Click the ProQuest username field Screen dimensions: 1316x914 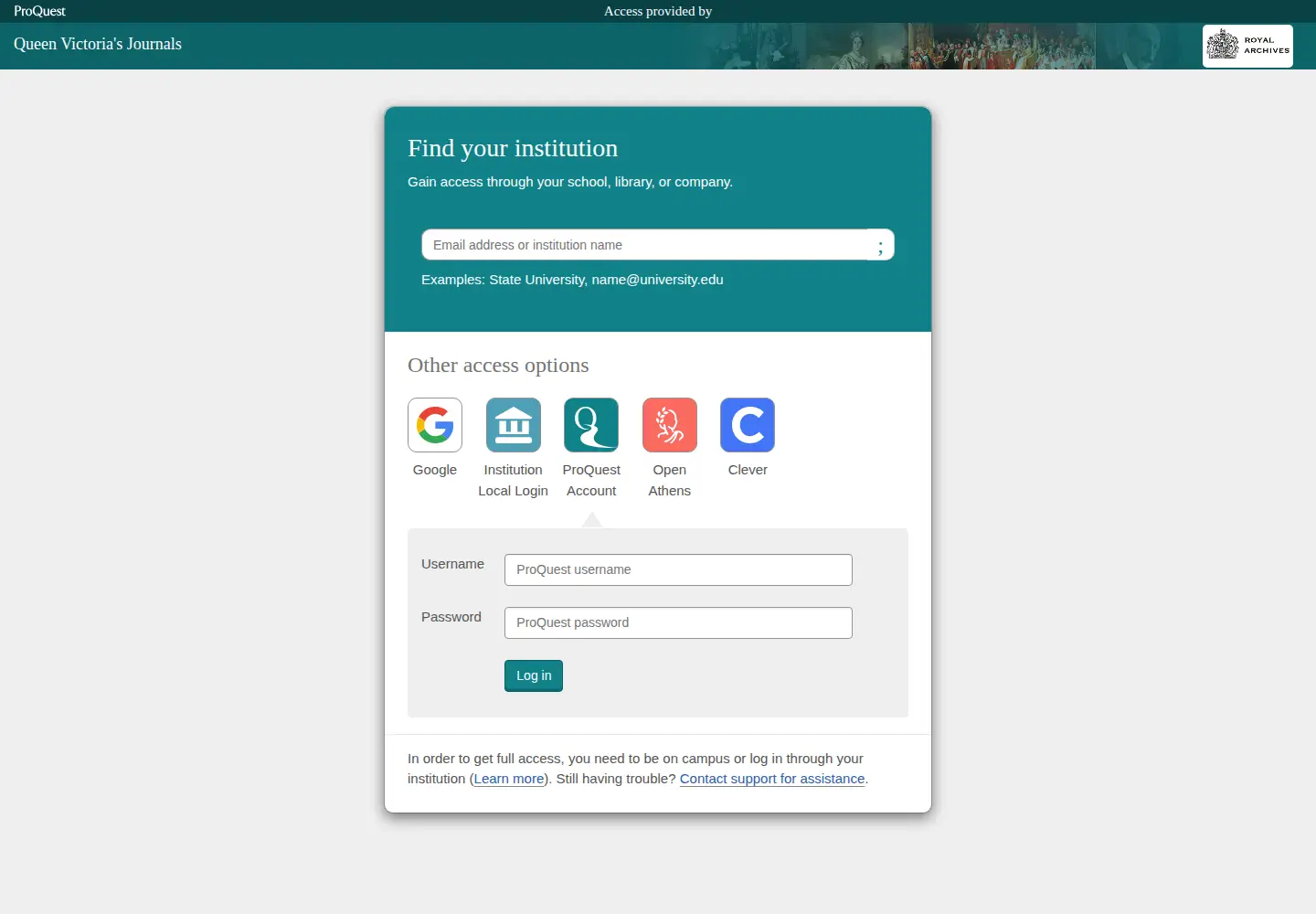tap(678, 569)
